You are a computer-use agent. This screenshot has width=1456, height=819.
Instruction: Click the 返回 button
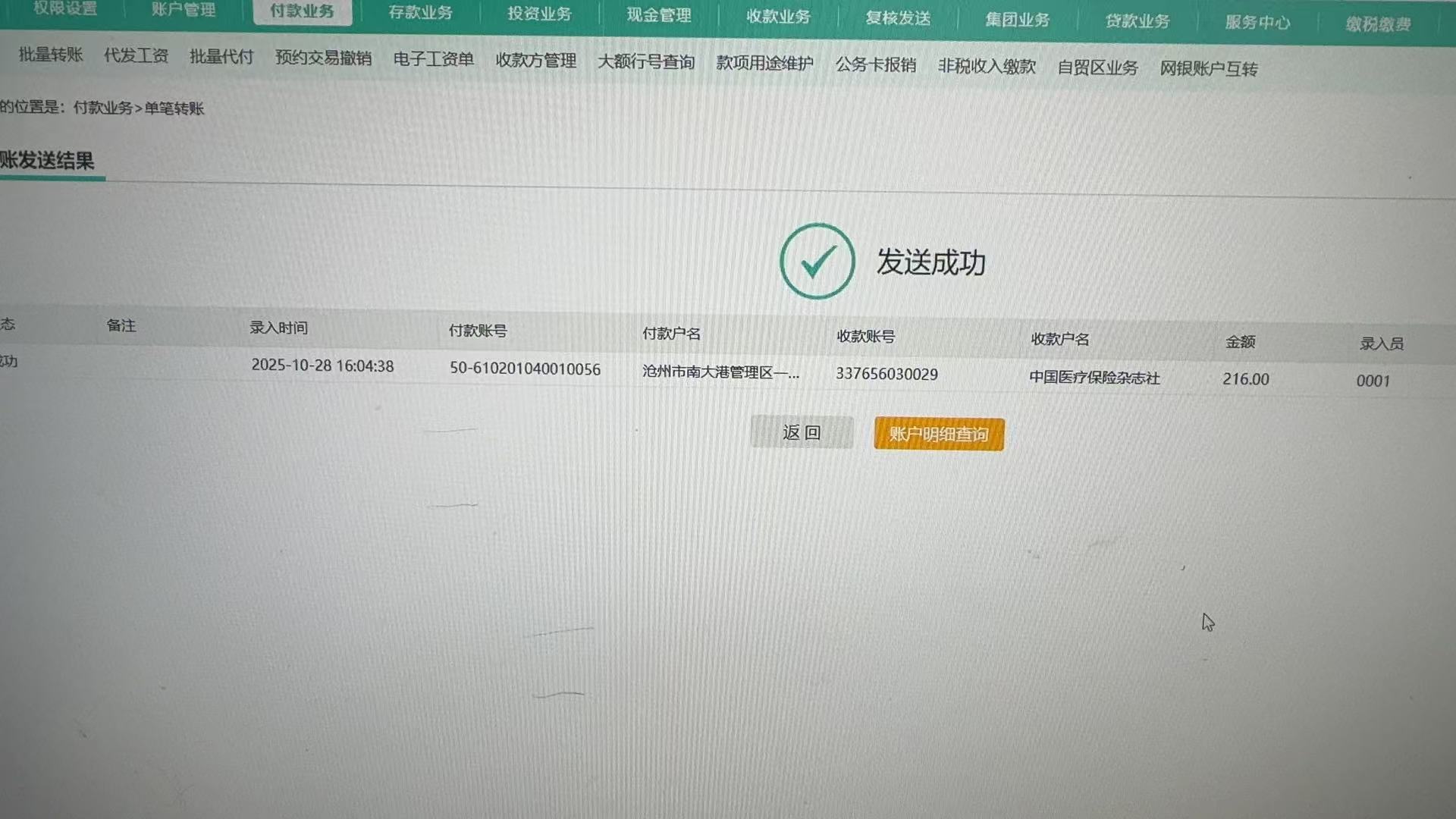pos(802,432)
